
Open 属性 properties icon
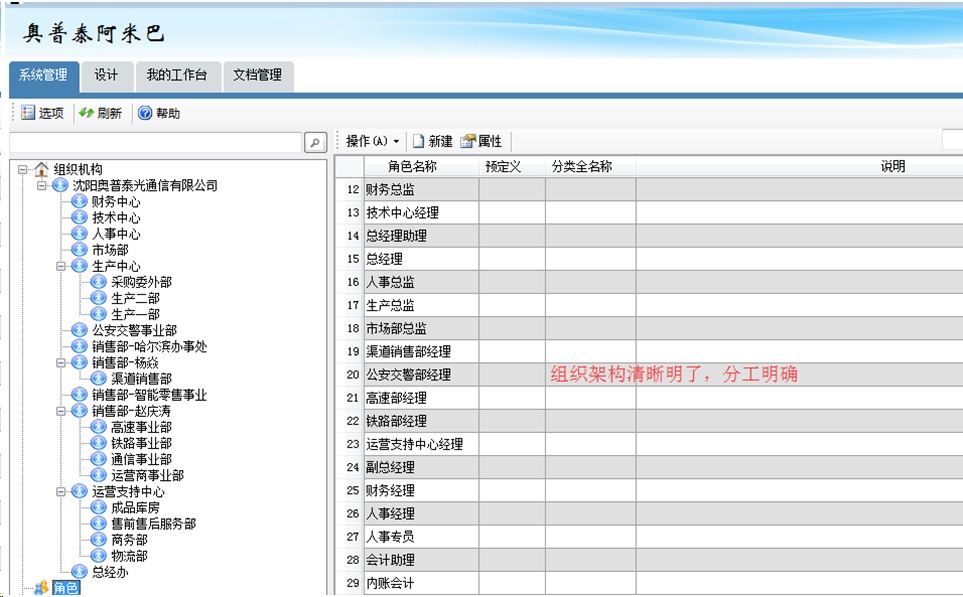coord(467,141)
